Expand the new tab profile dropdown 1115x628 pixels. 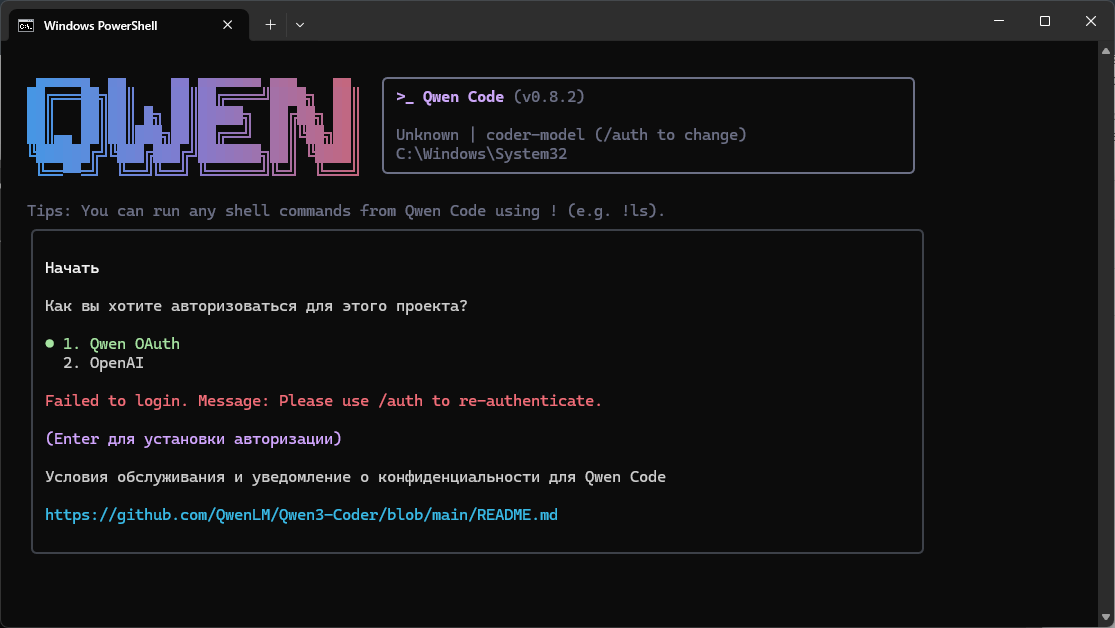[300, 25]
